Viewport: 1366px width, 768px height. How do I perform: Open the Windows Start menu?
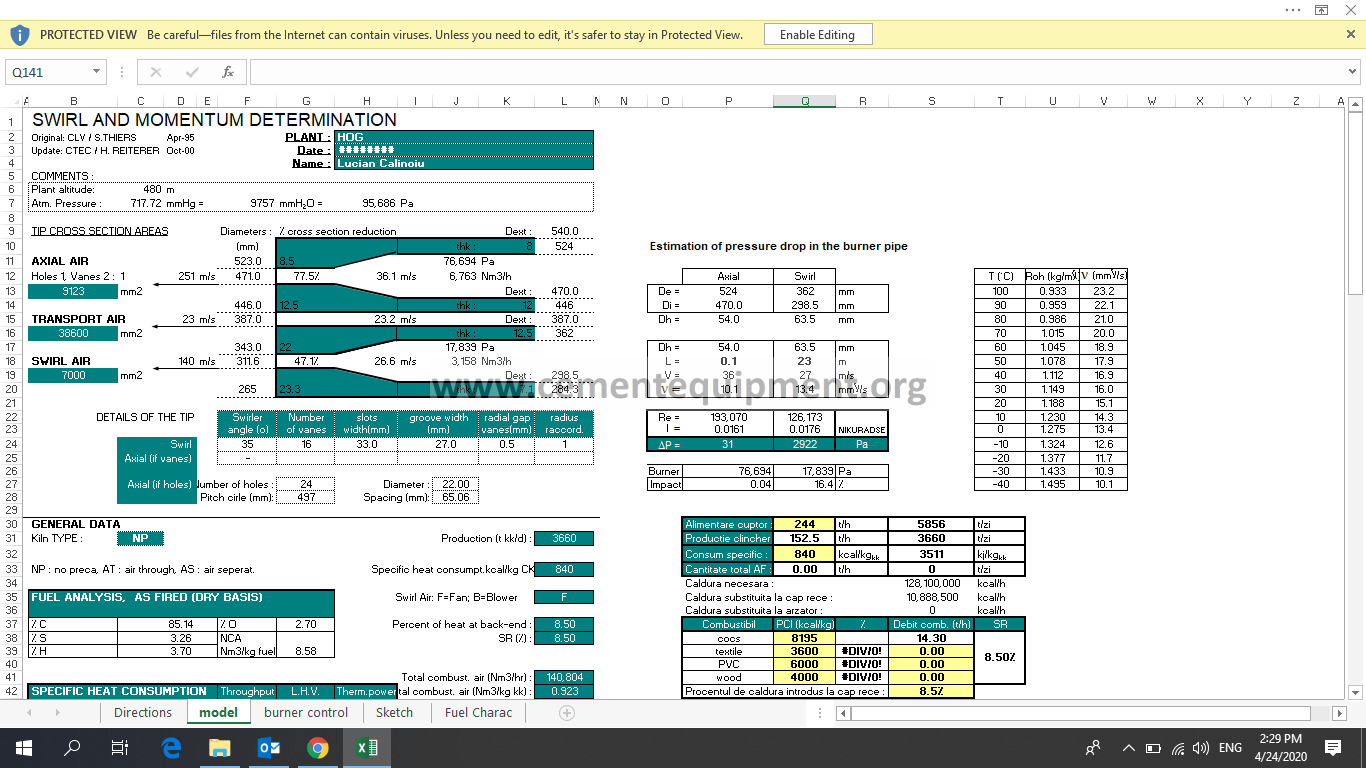coord(23,747)
